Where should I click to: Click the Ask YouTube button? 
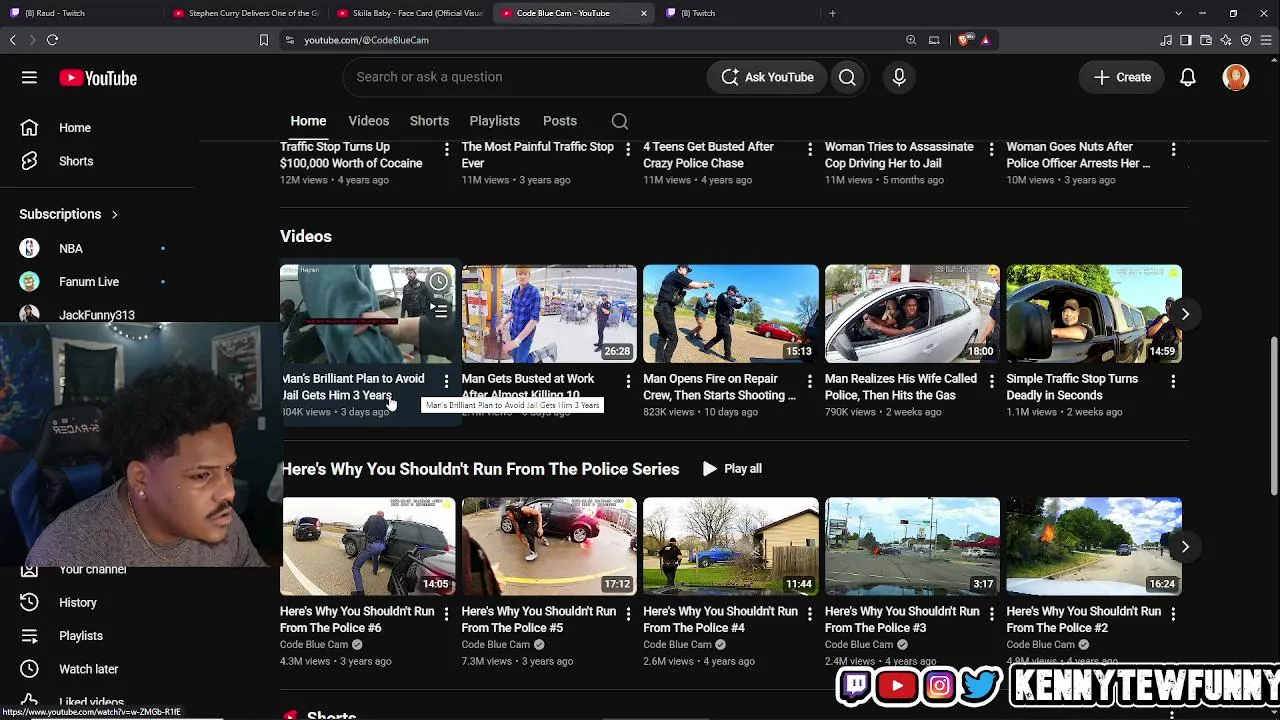click(767, 77)
